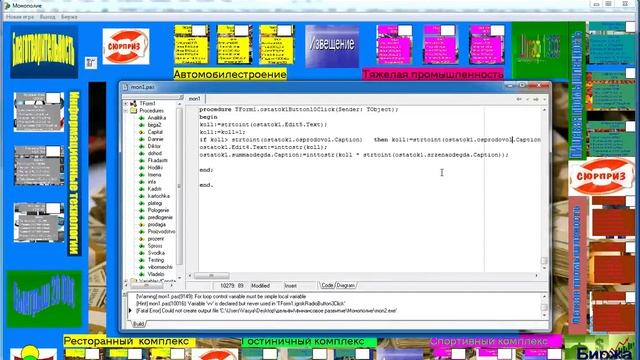640x360 pixels.
Task: Open the Testing procedure entry
Action: (x=156, y=260)
